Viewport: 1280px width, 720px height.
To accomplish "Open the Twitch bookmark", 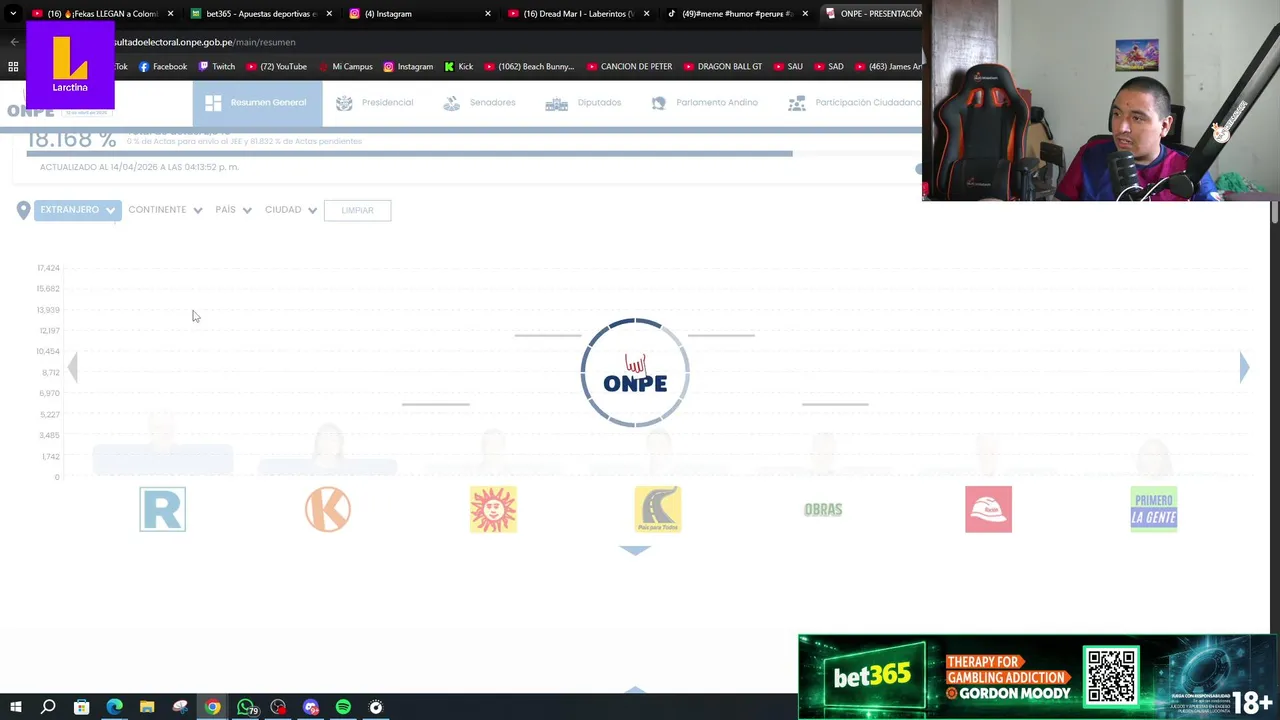I will pyautogui.click(x=217, y=67).
